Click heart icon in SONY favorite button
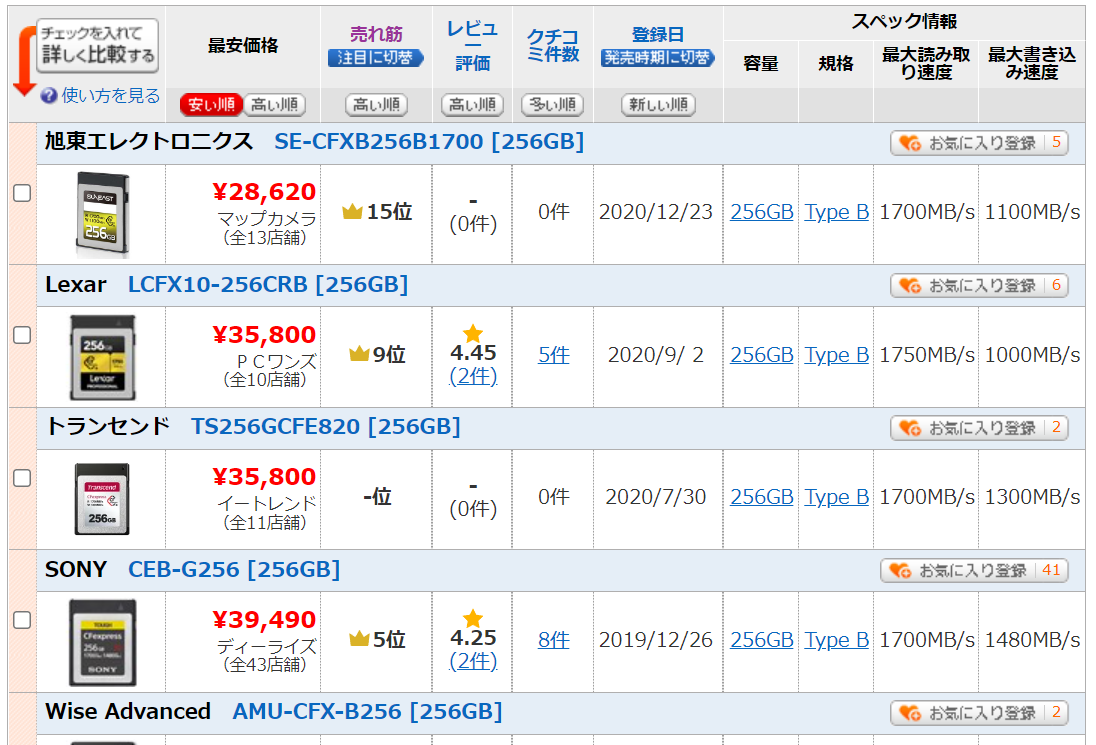Viewport: 1096px width, 745px height. coord(900,571)
